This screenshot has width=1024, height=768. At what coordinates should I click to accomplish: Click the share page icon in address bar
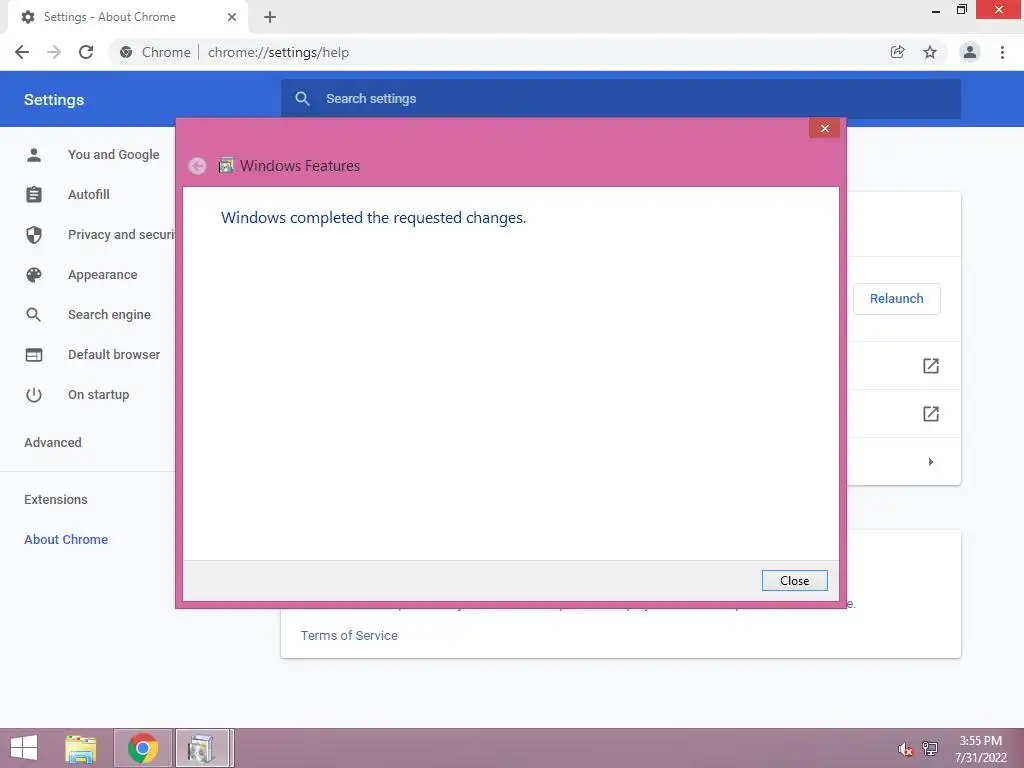point(897,52)
